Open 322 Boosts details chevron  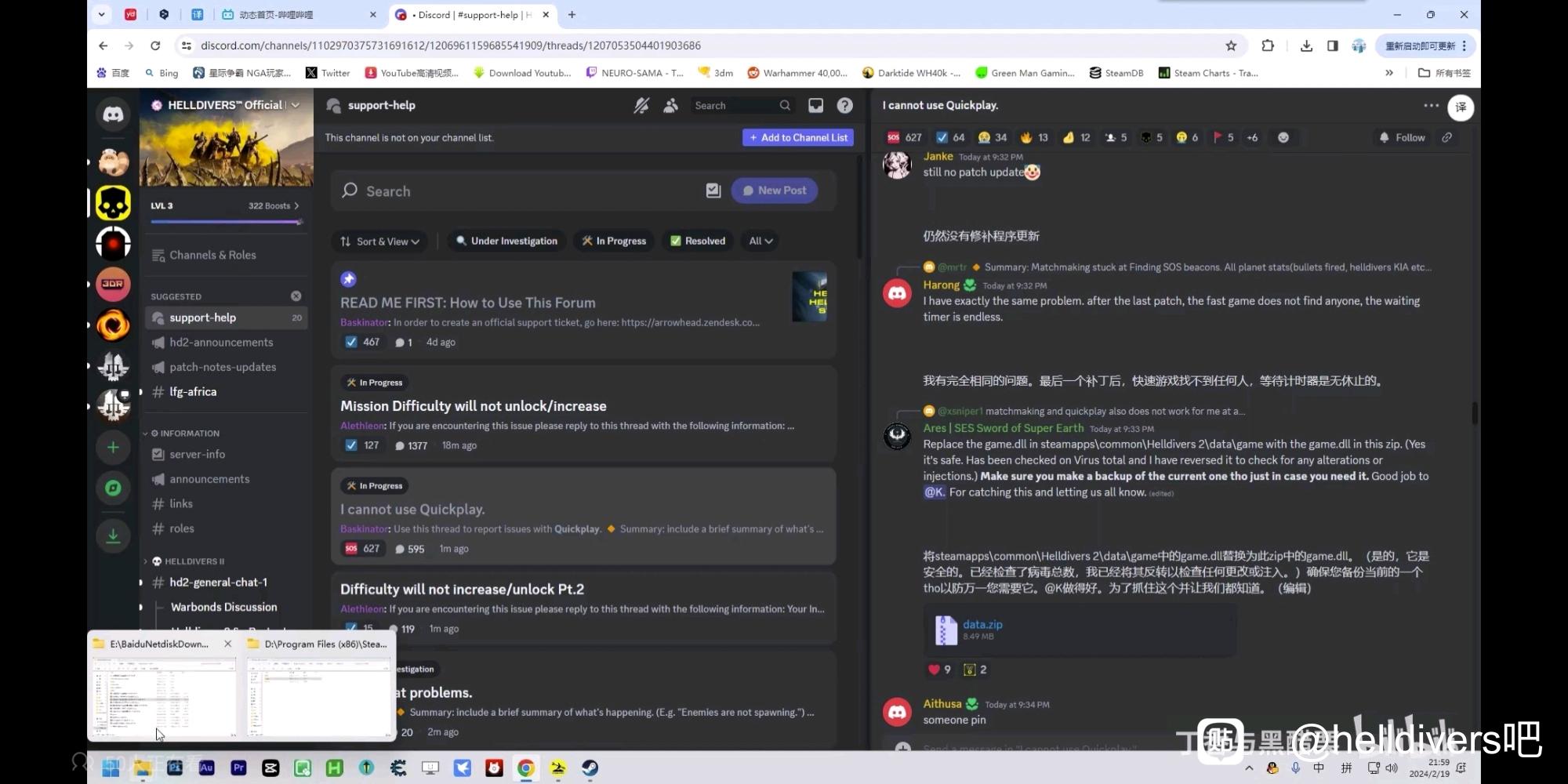pos(296,205)
